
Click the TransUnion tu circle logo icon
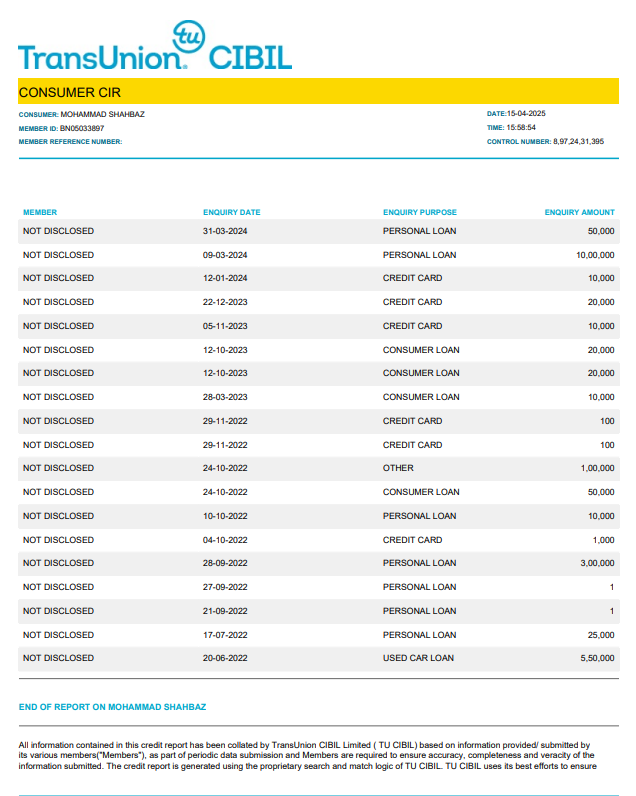coord(189,37)
